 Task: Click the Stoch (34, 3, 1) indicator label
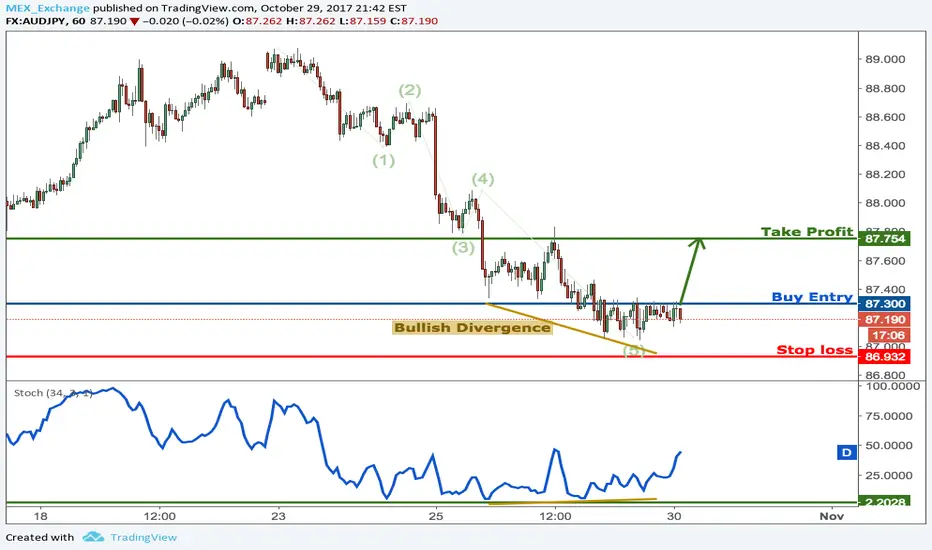pos(53,393)
